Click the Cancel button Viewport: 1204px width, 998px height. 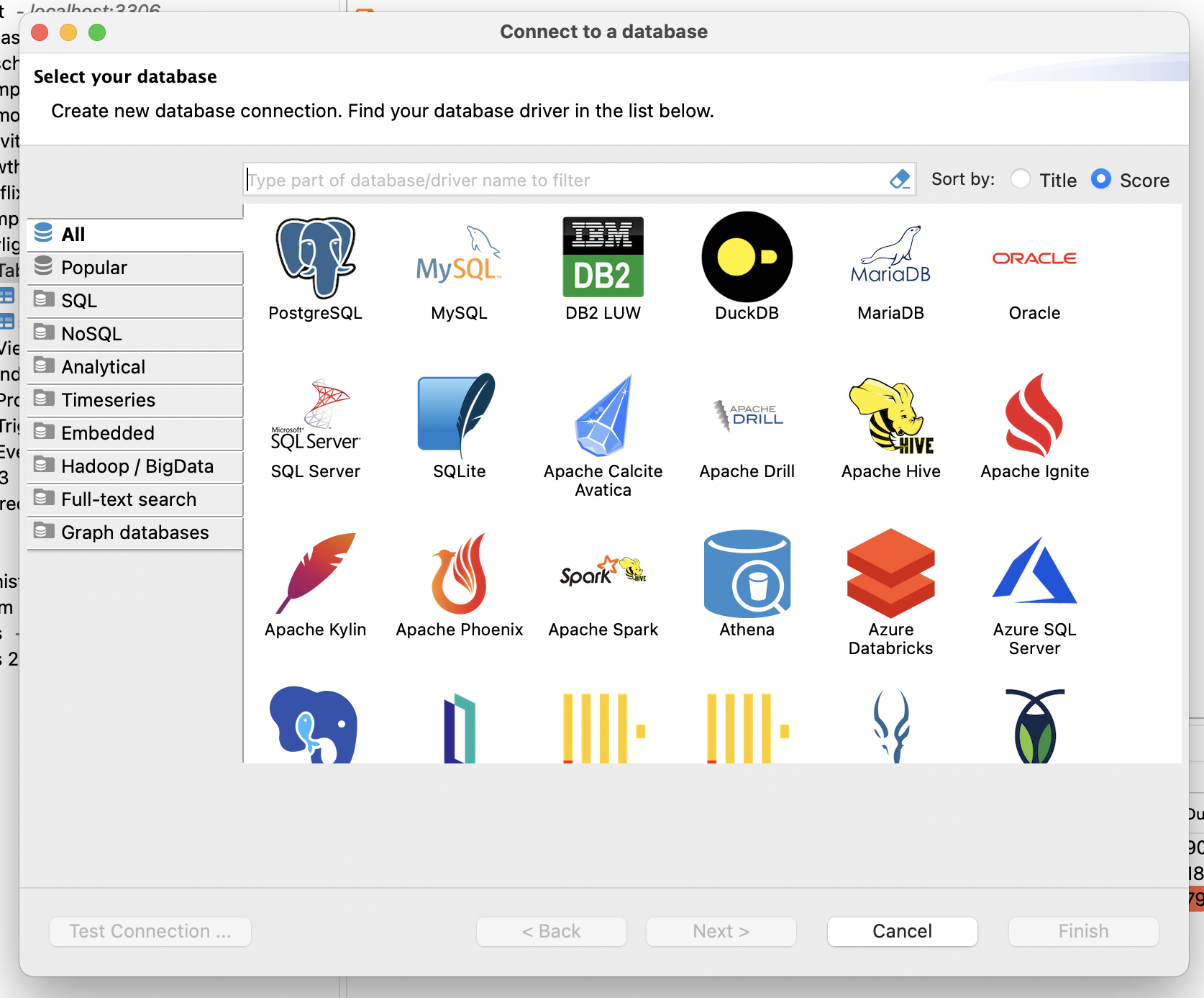tap(902, 931)
